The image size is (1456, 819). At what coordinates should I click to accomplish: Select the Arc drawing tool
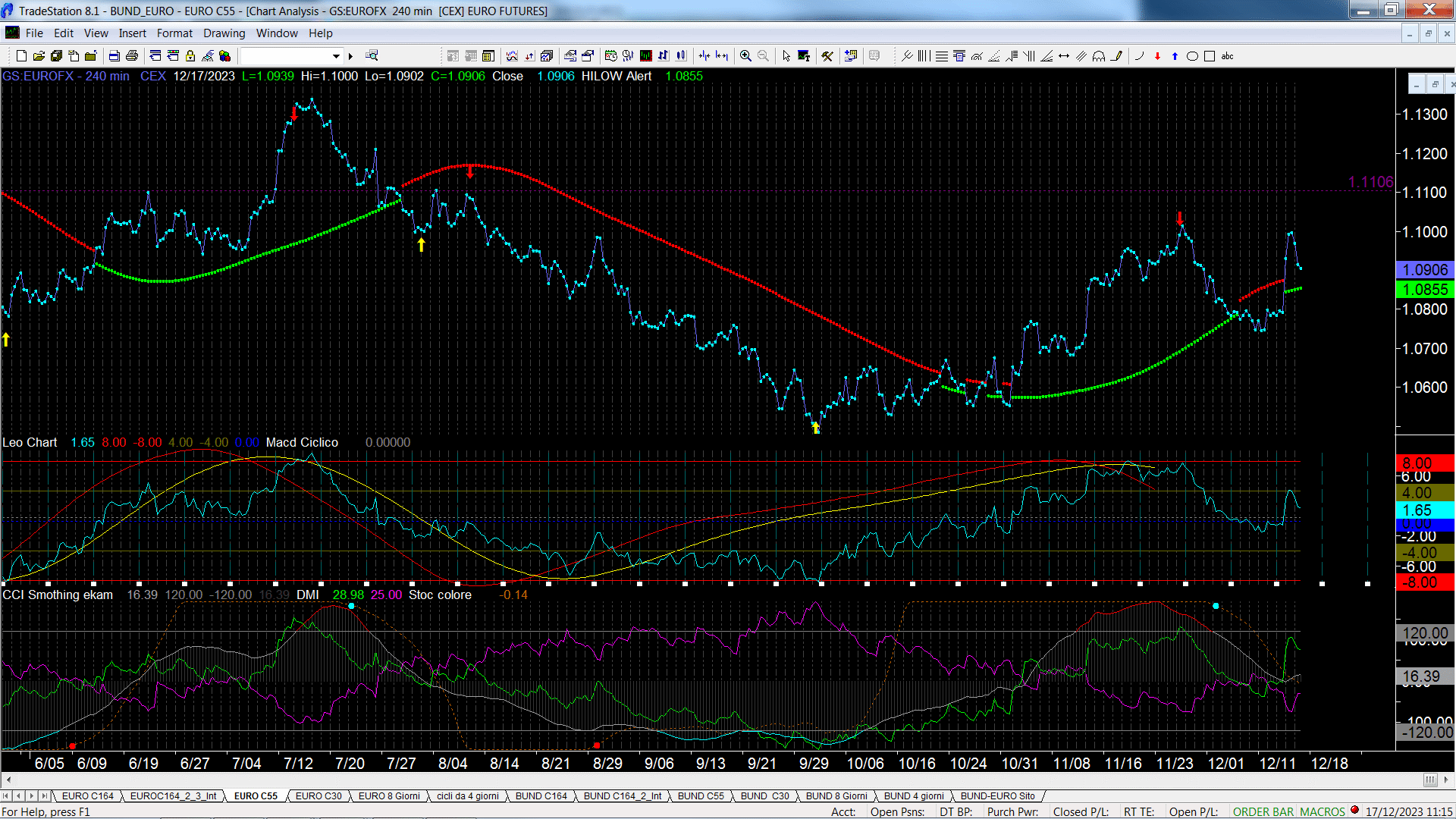pos(1139,56)
